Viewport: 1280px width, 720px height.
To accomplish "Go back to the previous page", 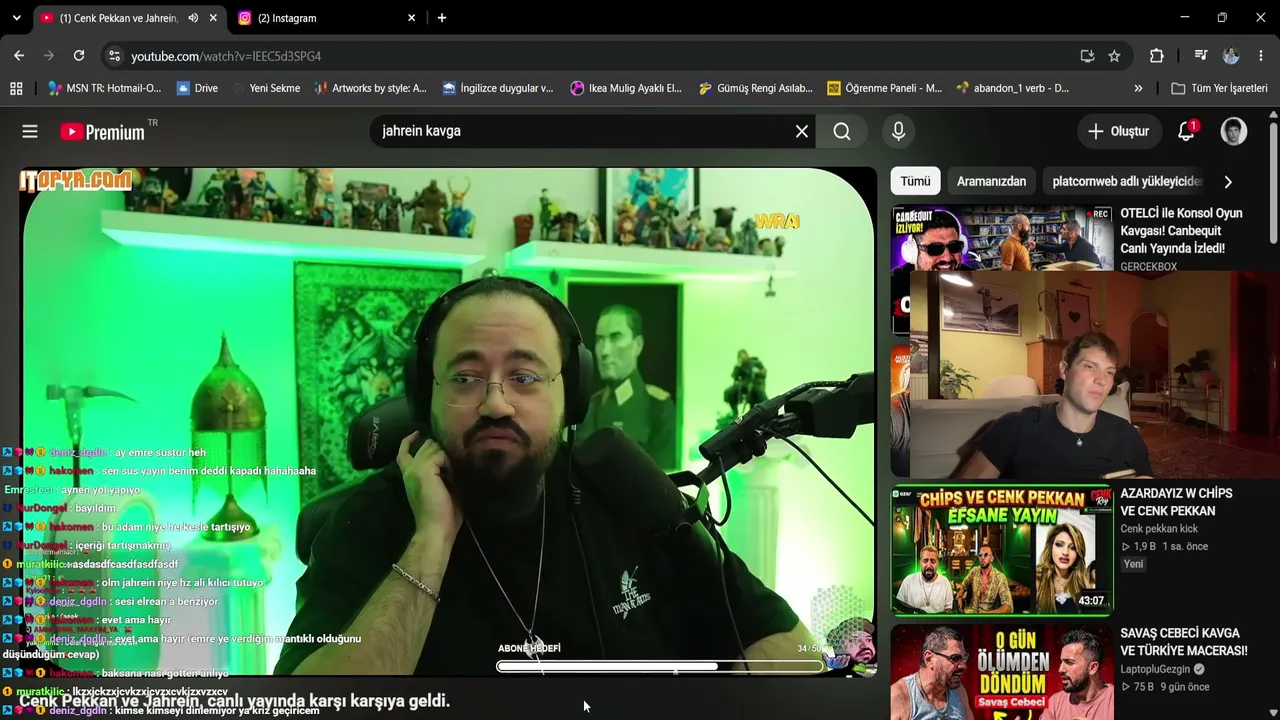I will 19,56.
